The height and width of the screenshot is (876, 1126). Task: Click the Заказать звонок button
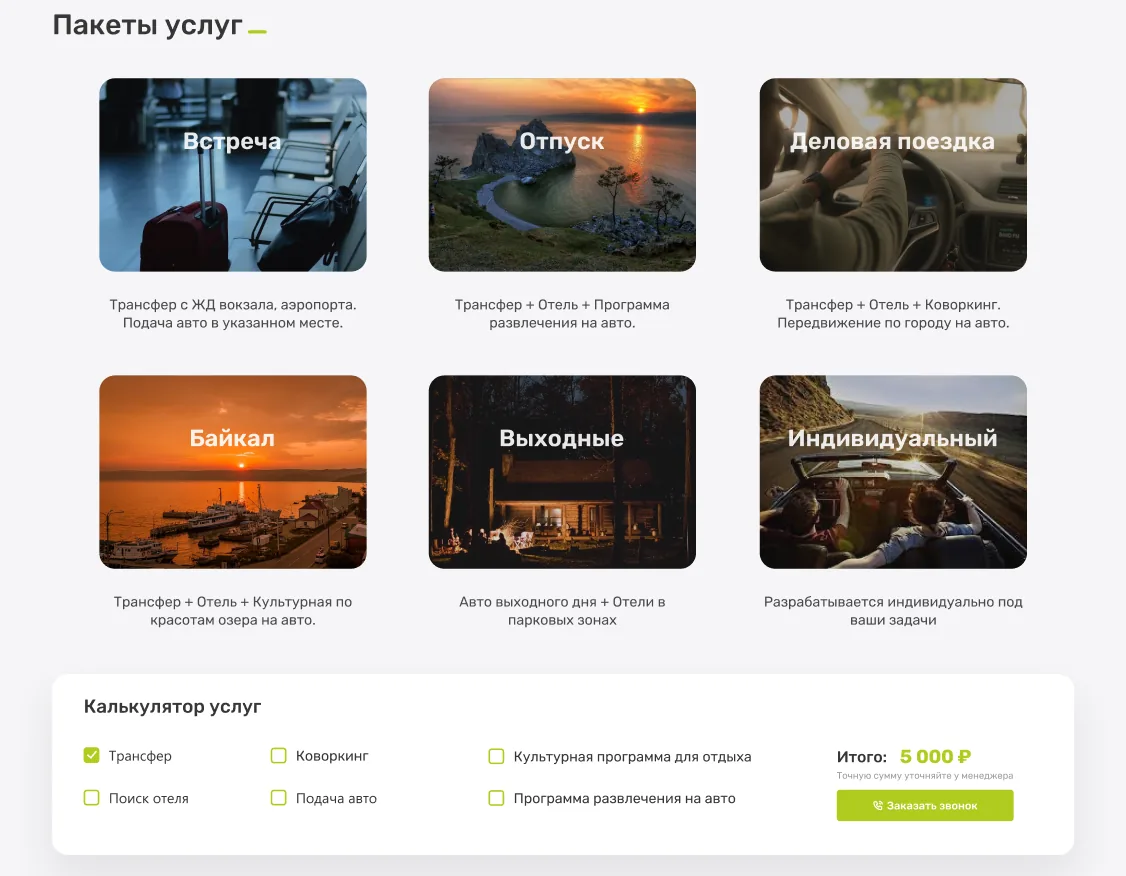(925, 806)
